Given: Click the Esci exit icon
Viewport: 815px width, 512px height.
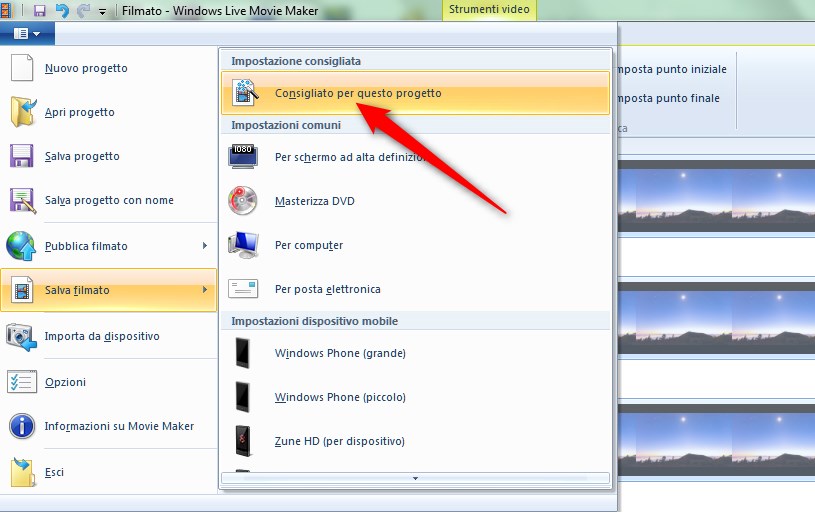Looking at the screenshot, I should pos(23,472).
